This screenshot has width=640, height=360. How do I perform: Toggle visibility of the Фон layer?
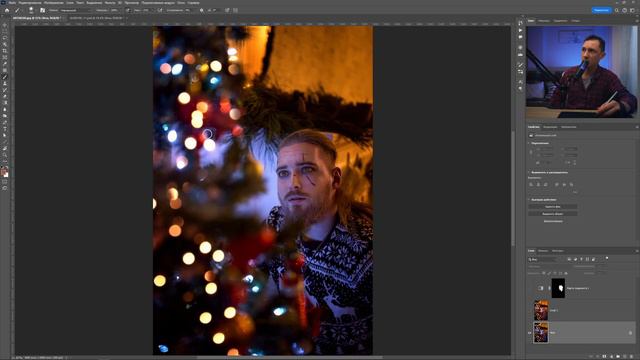click(530, 333)
